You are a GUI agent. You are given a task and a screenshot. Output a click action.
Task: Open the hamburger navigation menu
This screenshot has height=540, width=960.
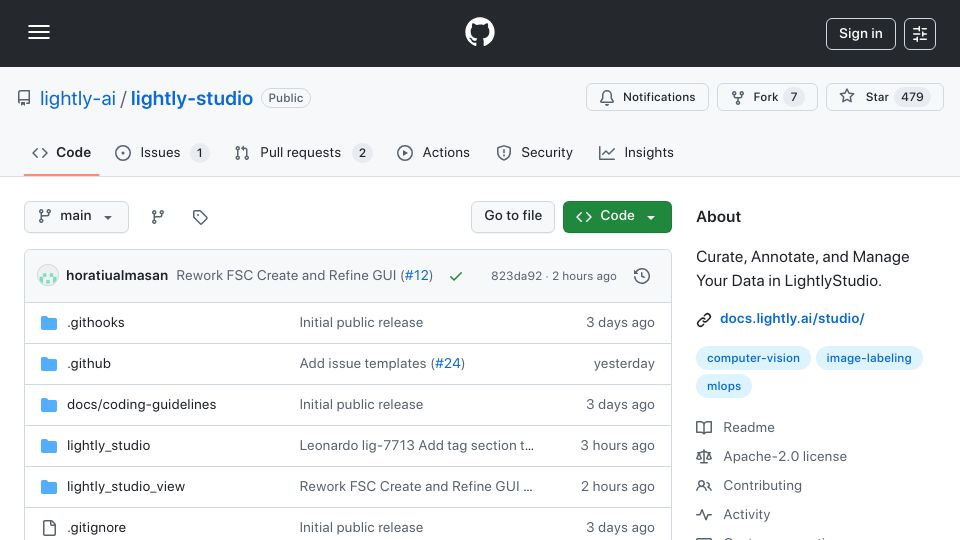(39, 32)
